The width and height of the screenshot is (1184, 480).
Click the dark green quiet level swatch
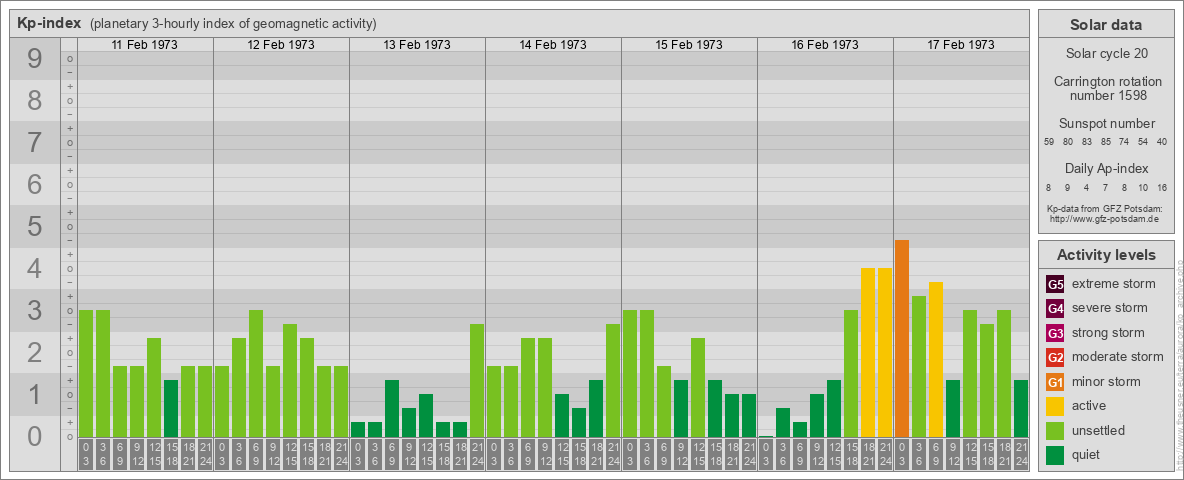click(x=1055, y=454)
